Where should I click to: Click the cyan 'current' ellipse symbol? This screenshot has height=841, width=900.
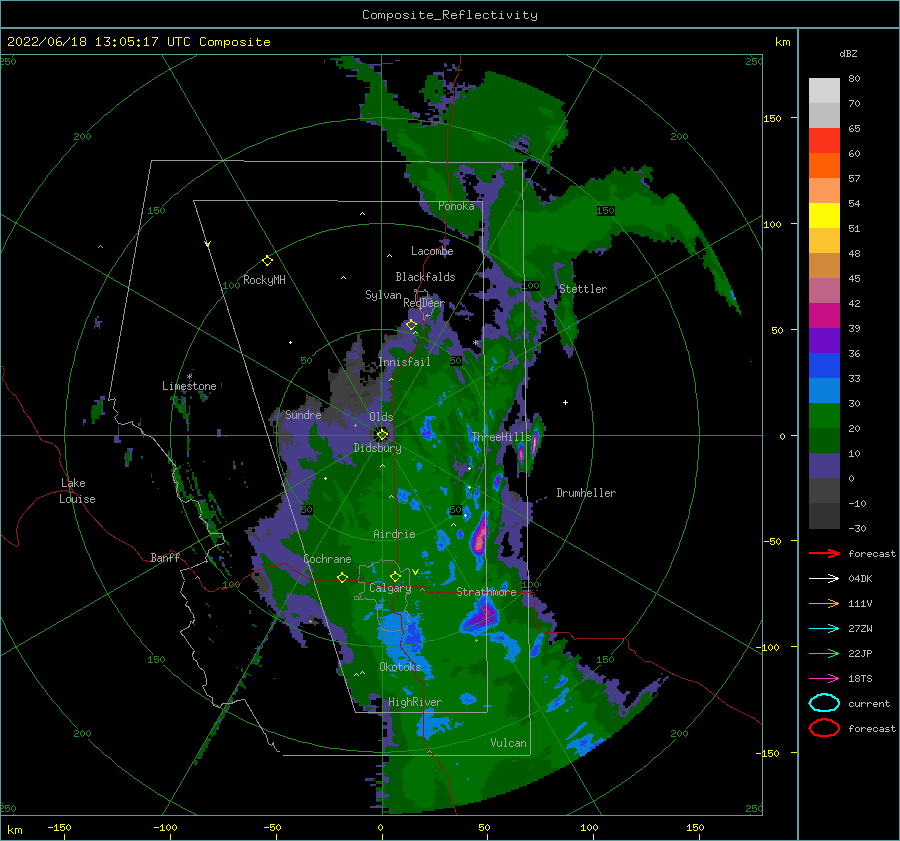click(x=824, y=703)
